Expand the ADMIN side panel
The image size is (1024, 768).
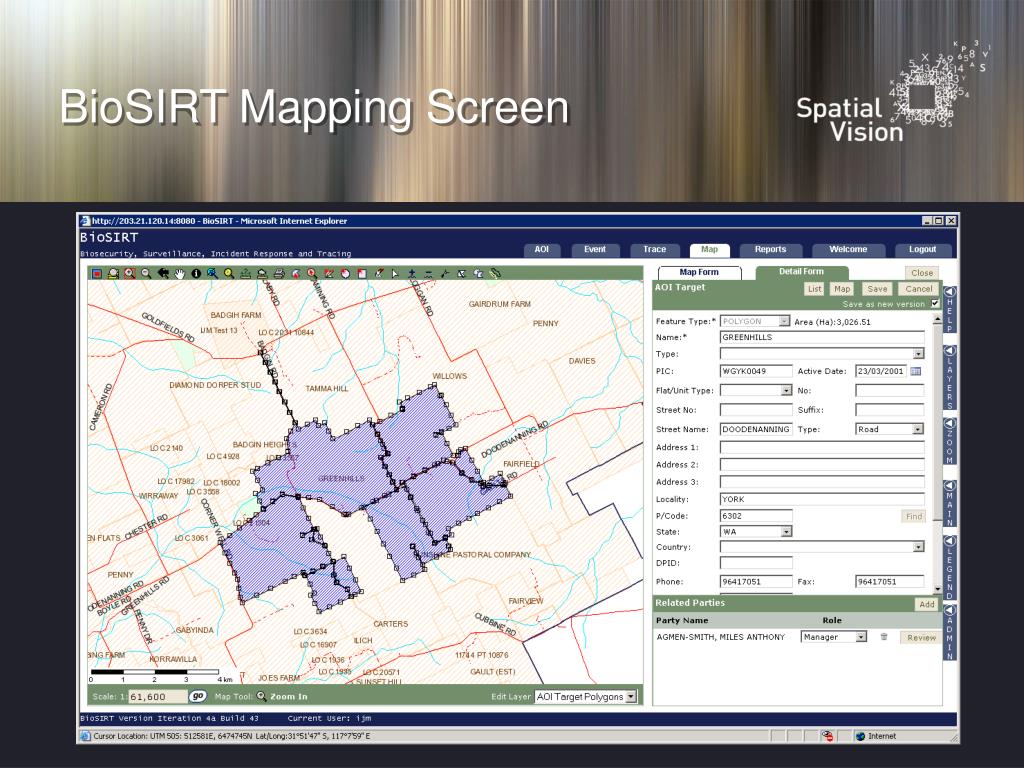click(950, 632)
